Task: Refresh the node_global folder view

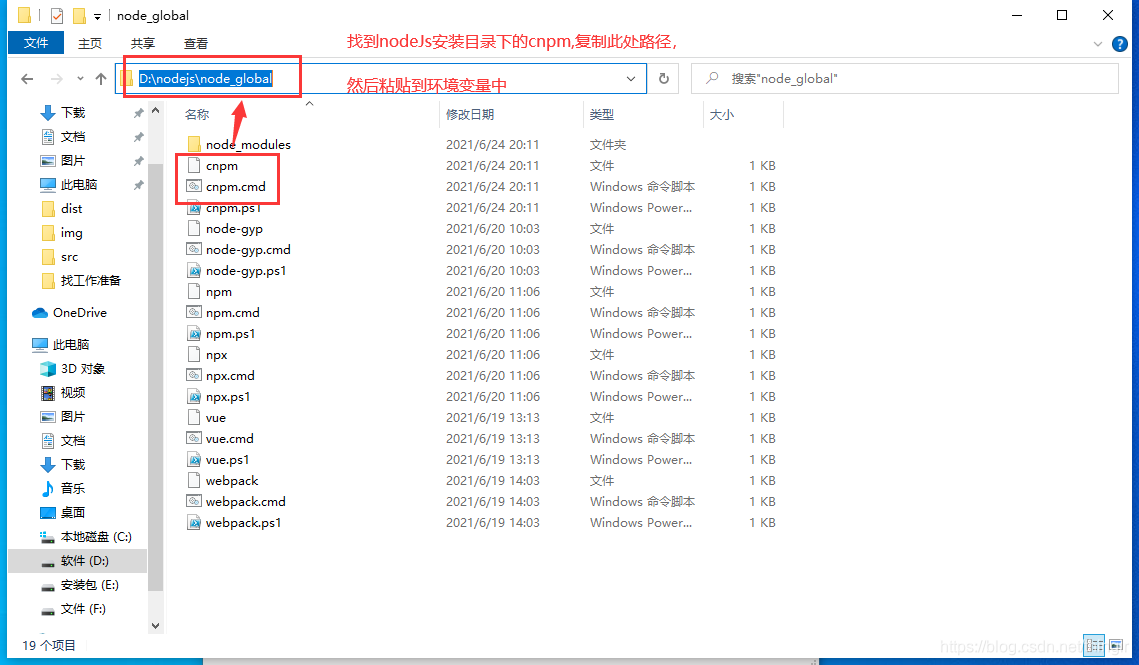Action: point(663,78)
